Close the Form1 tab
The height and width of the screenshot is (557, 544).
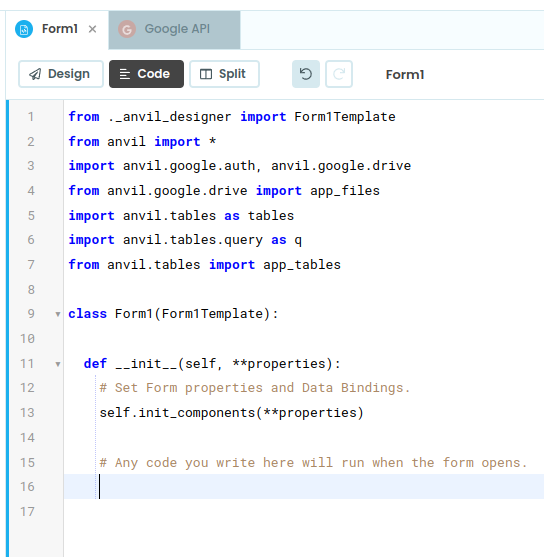92,29
